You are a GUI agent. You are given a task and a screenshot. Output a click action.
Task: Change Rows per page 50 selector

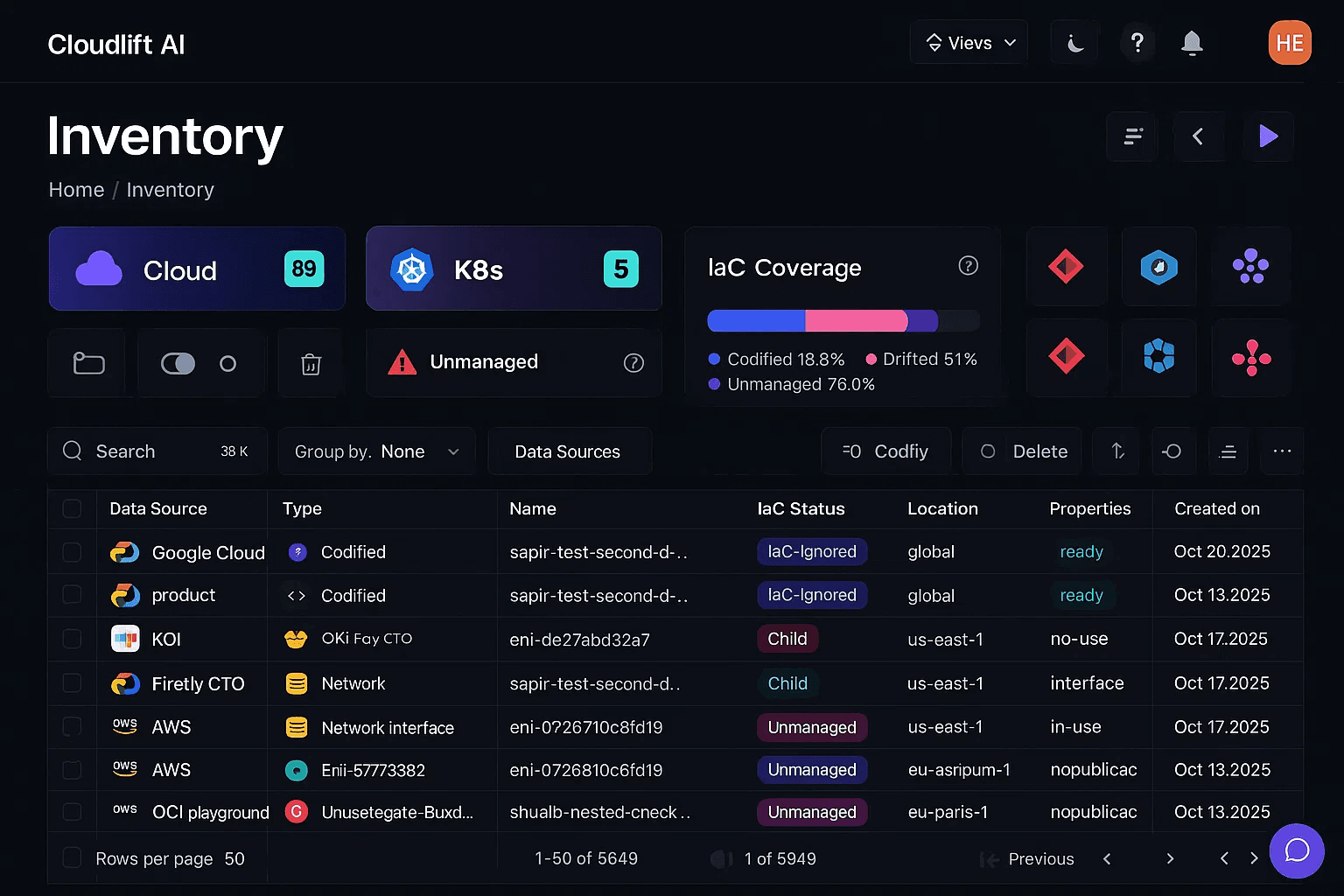(x=234, y=859)
